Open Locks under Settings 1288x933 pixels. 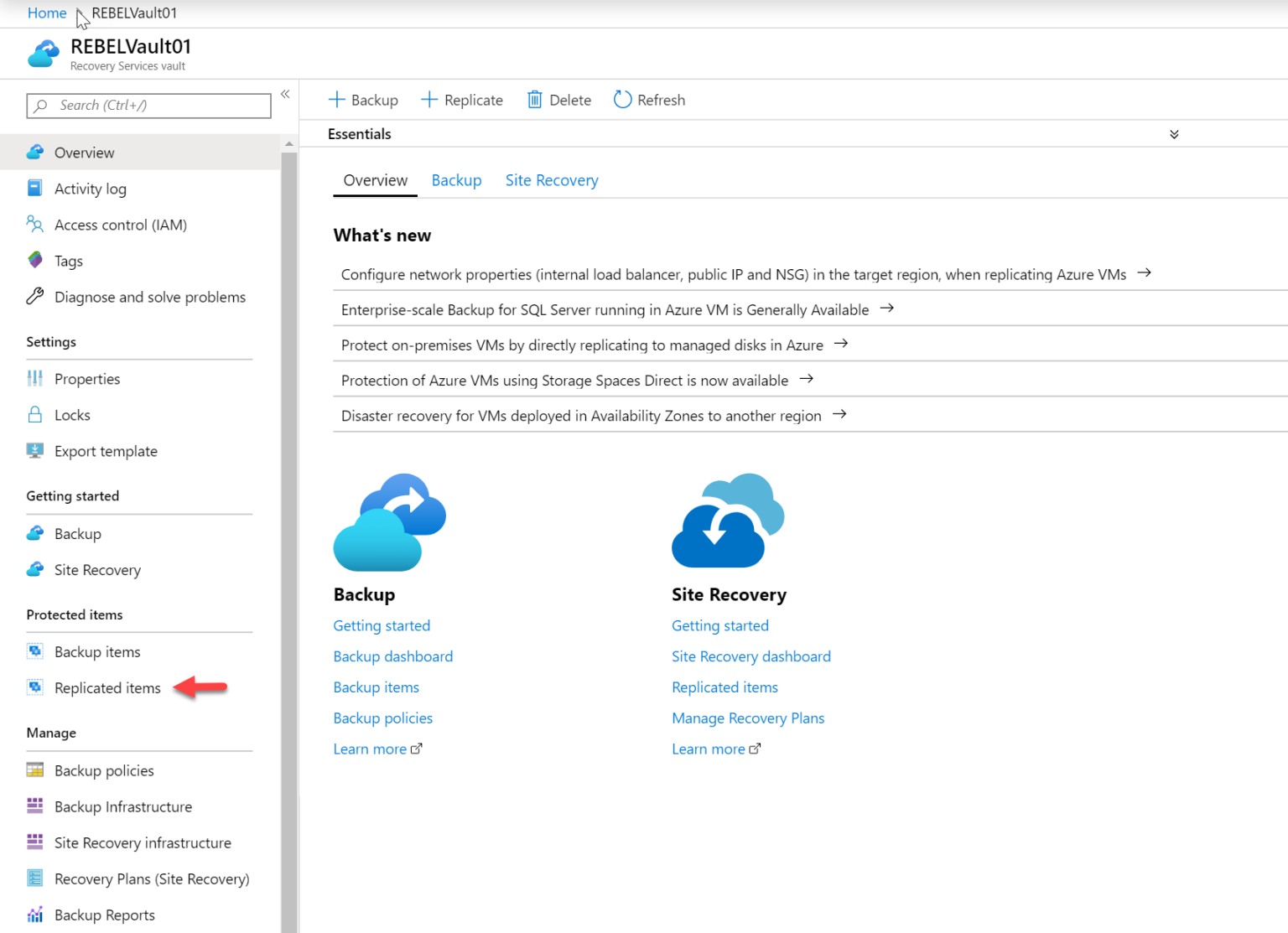coord(72,415)
